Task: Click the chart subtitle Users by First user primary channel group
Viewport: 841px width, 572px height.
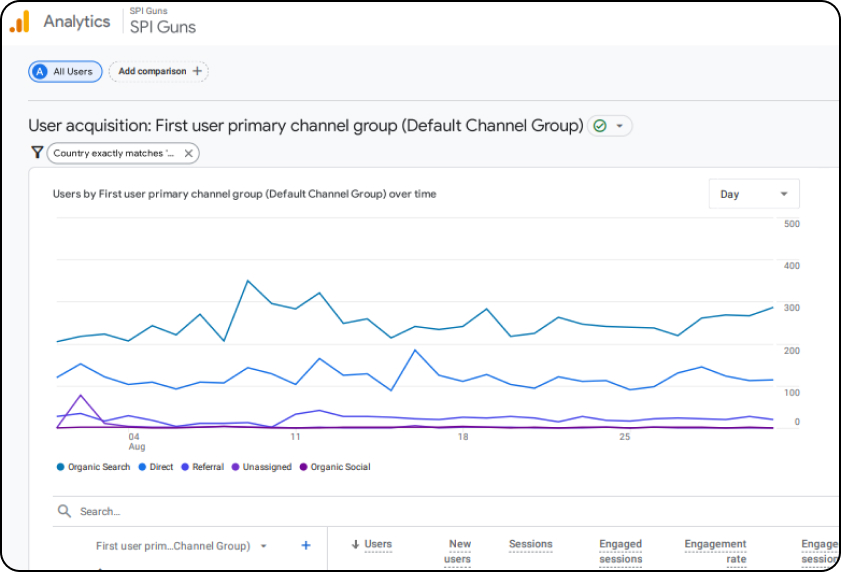Action: point(245,194)
